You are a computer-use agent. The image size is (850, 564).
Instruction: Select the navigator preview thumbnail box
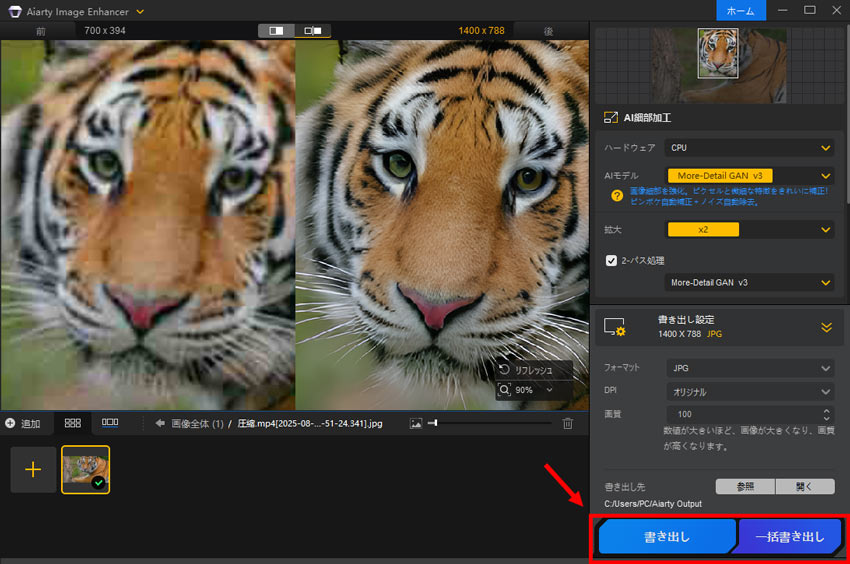(x=718, y=53)
